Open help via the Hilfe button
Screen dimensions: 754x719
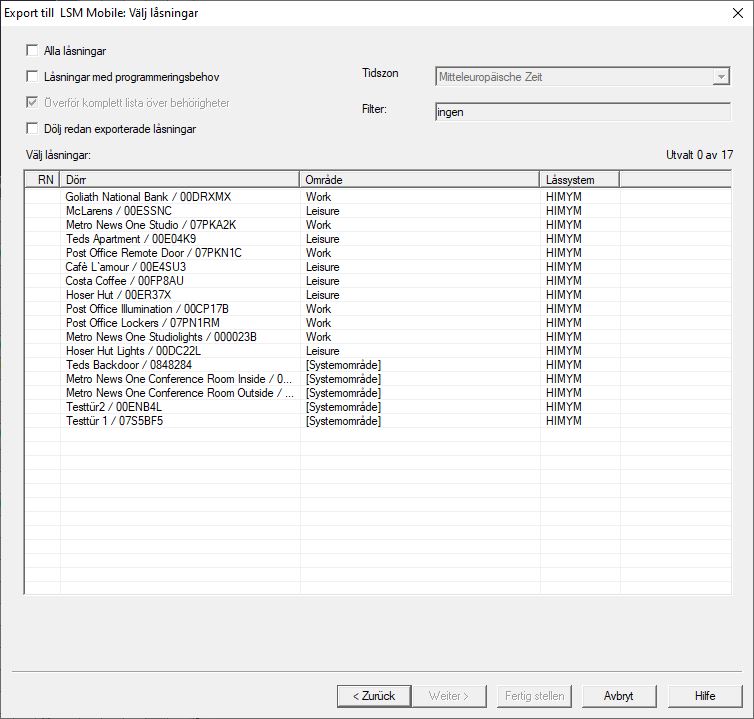point(705,696)
